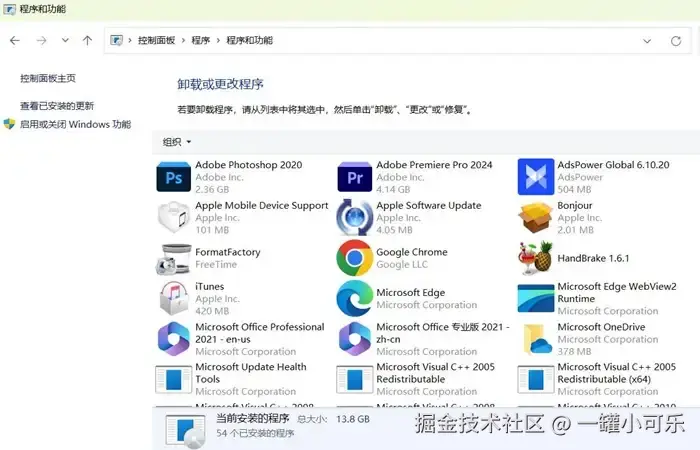Click the Apple Mobile Device Support icon
This screenshot has height=450, width=700.
[x=174, y=217]
